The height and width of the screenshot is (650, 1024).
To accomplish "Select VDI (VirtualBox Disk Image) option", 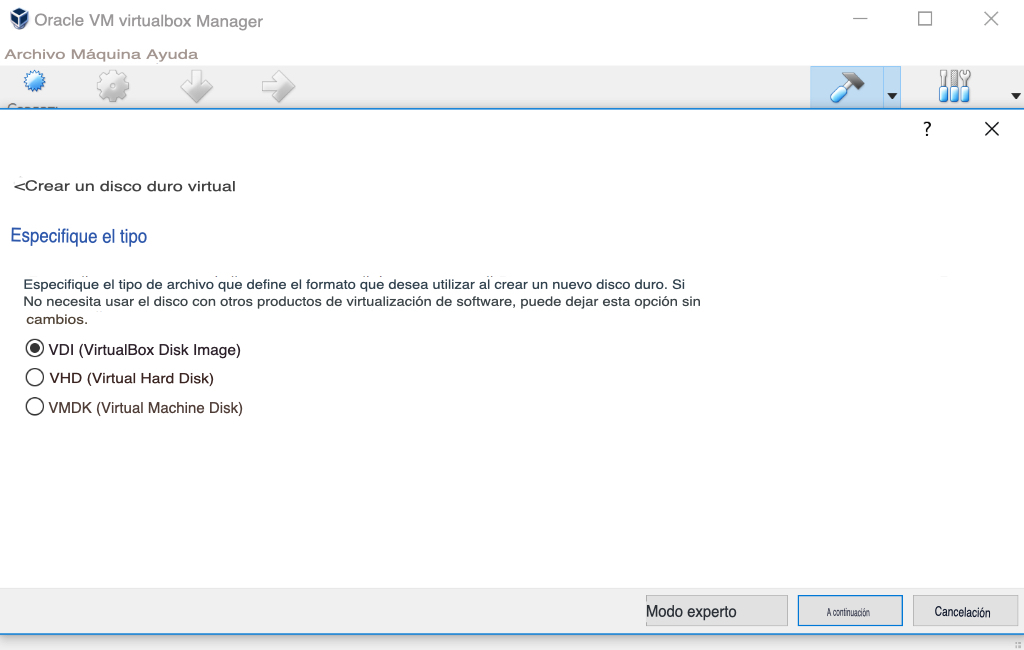I will [133, 349].
